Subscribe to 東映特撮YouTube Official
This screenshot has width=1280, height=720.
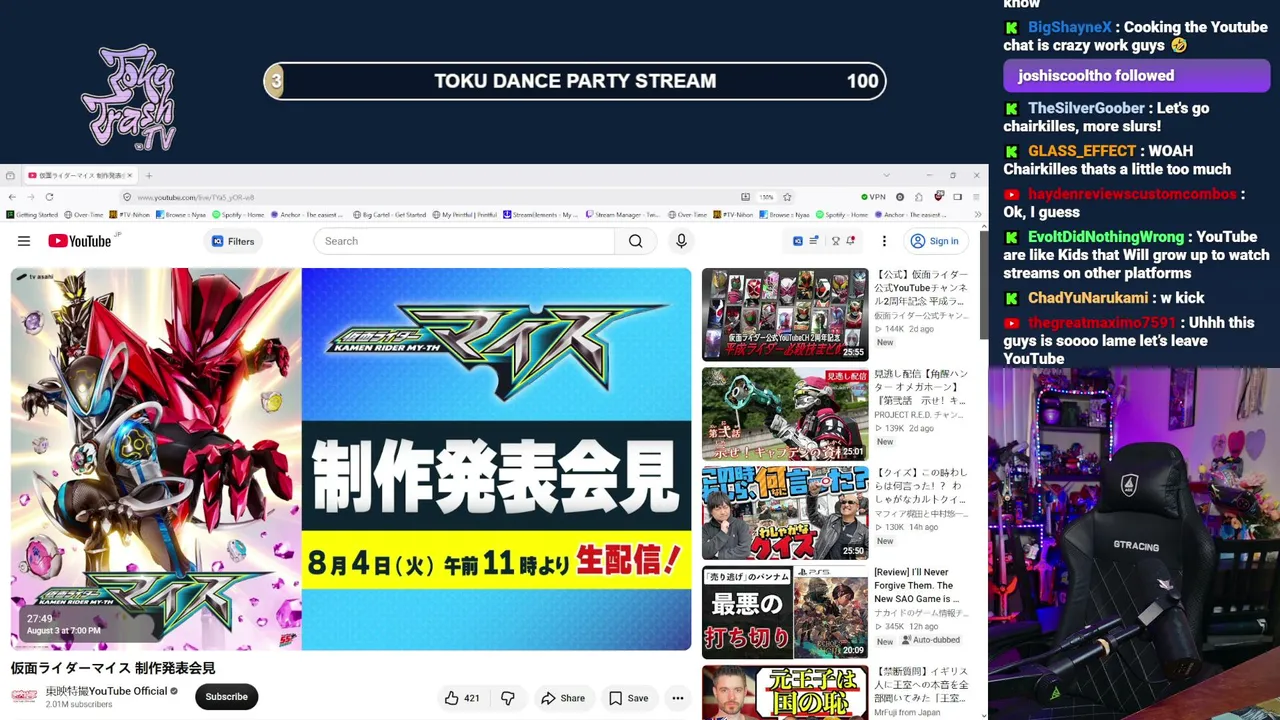227,697
